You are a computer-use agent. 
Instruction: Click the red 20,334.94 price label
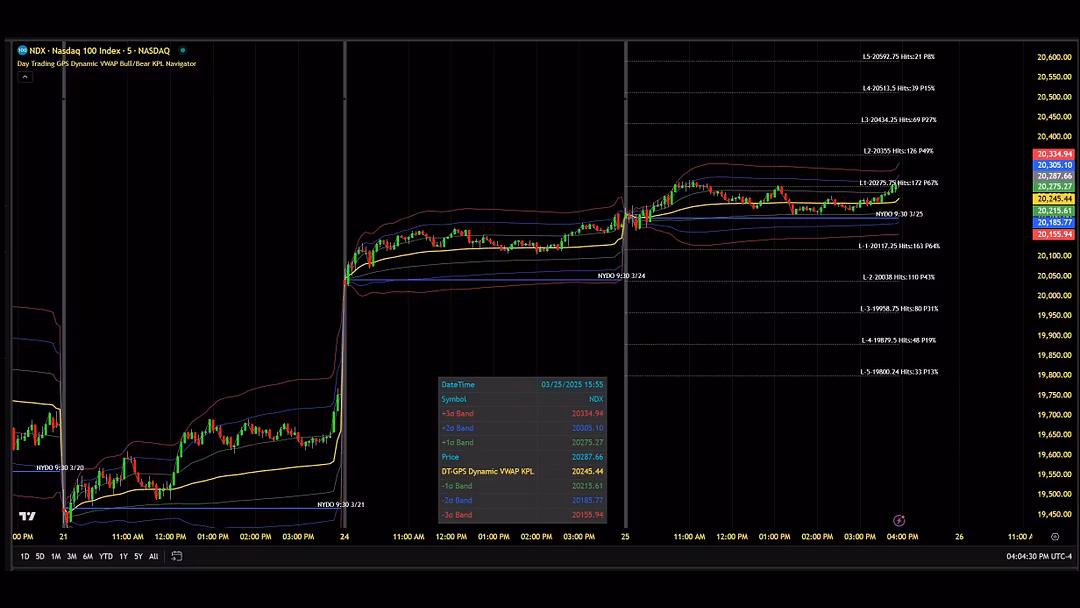pos(1054,154)
